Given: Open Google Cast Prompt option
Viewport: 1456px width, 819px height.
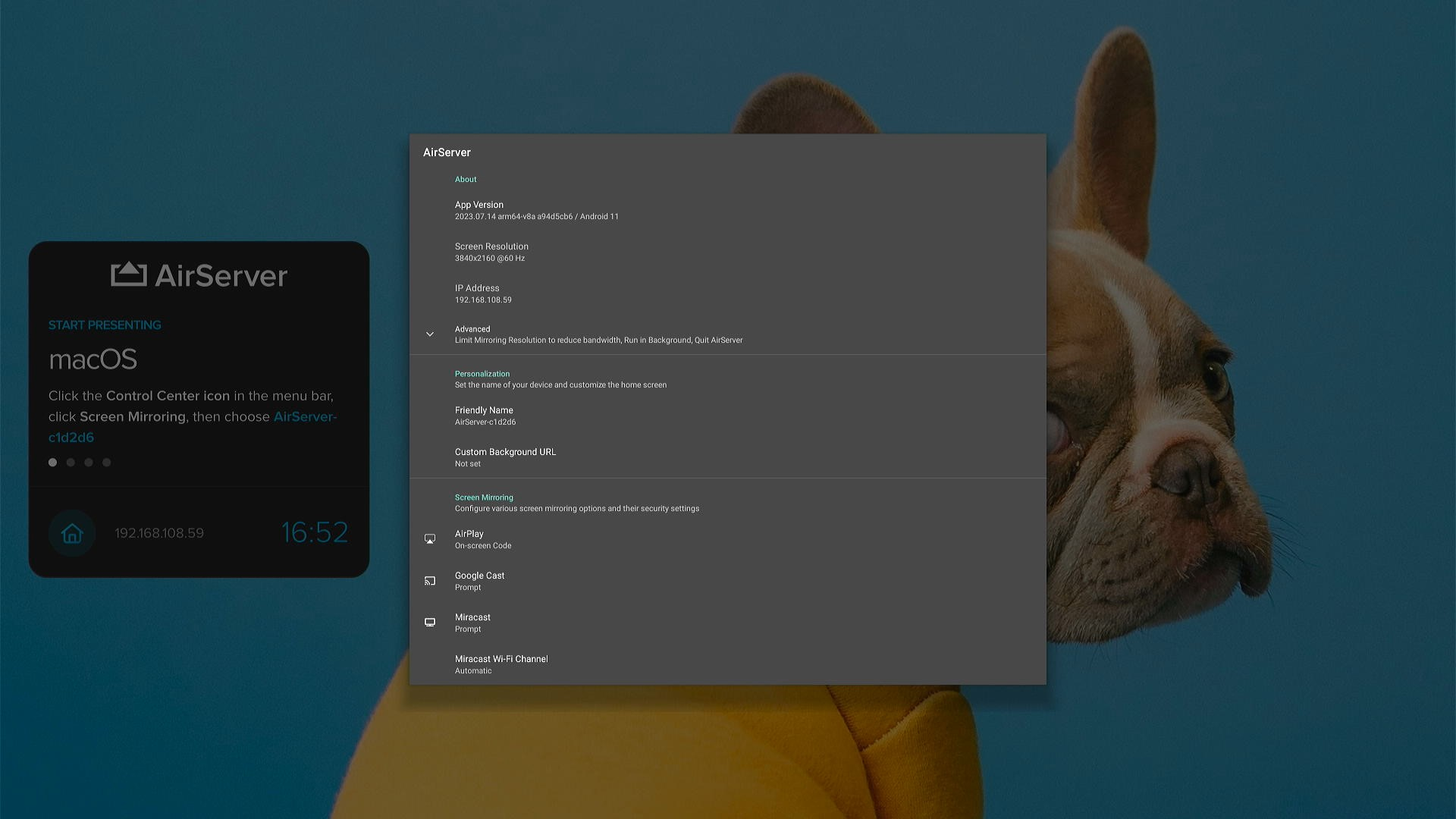Looking at the screenshot, I should point(479,581).
